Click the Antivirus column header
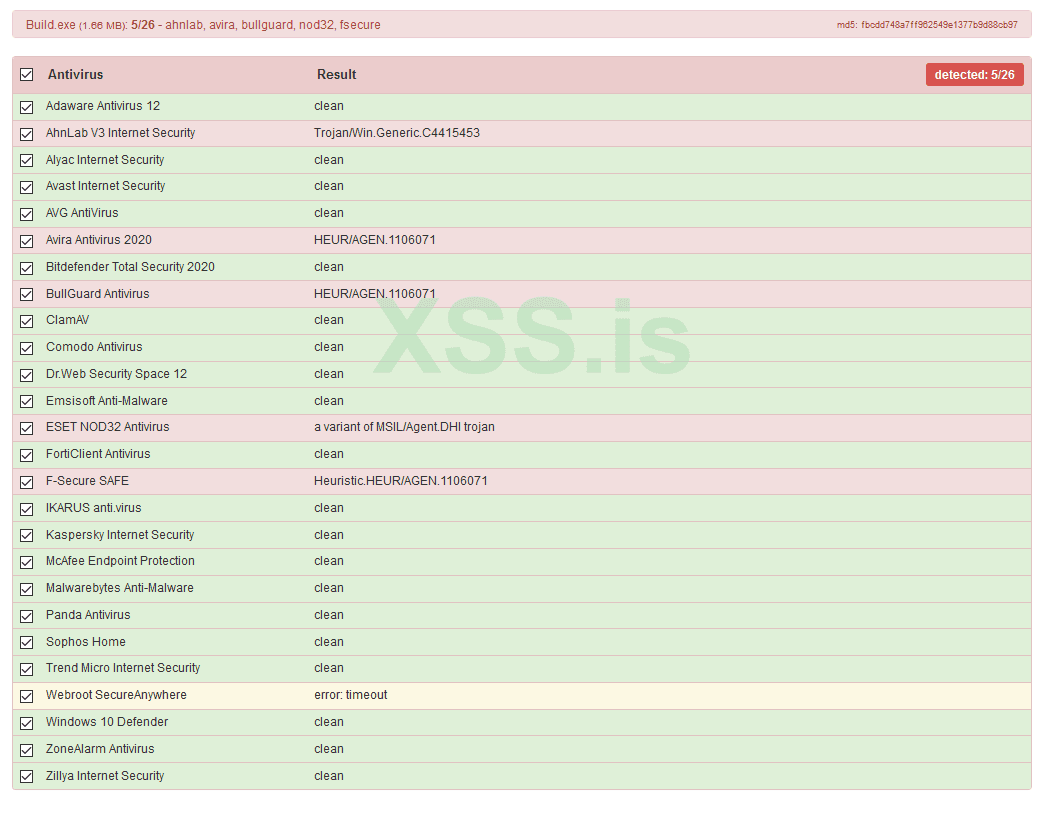 tap(75, 75)
